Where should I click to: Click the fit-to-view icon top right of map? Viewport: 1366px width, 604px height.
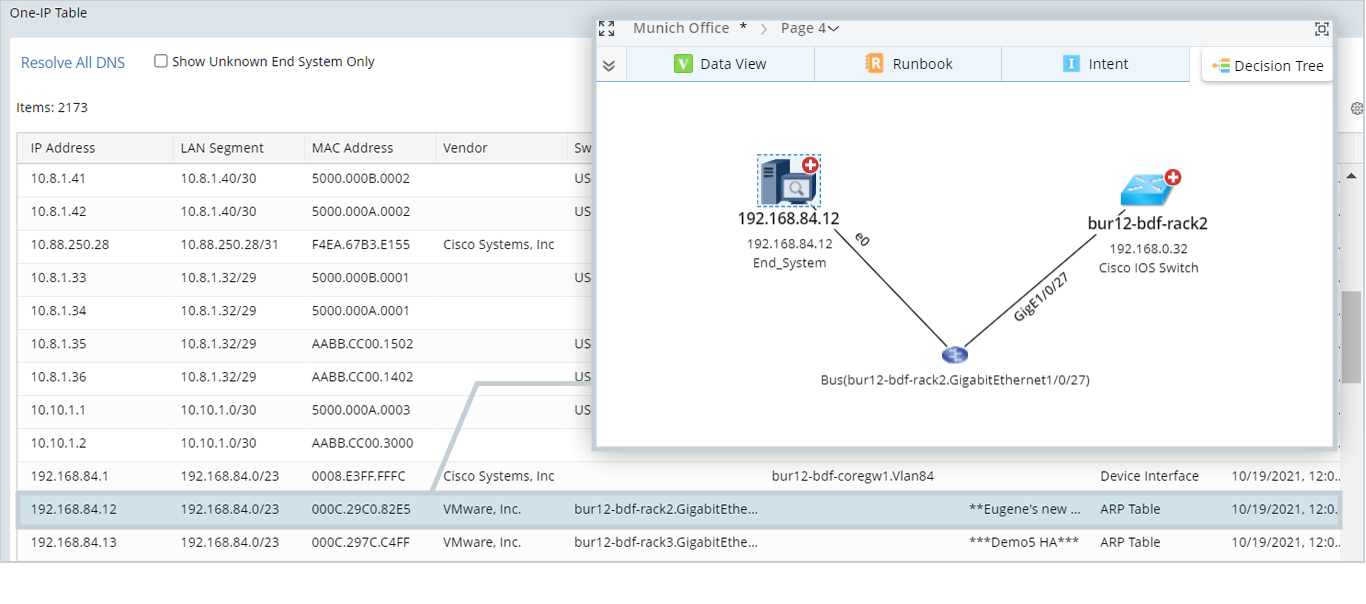point(1322,29)
